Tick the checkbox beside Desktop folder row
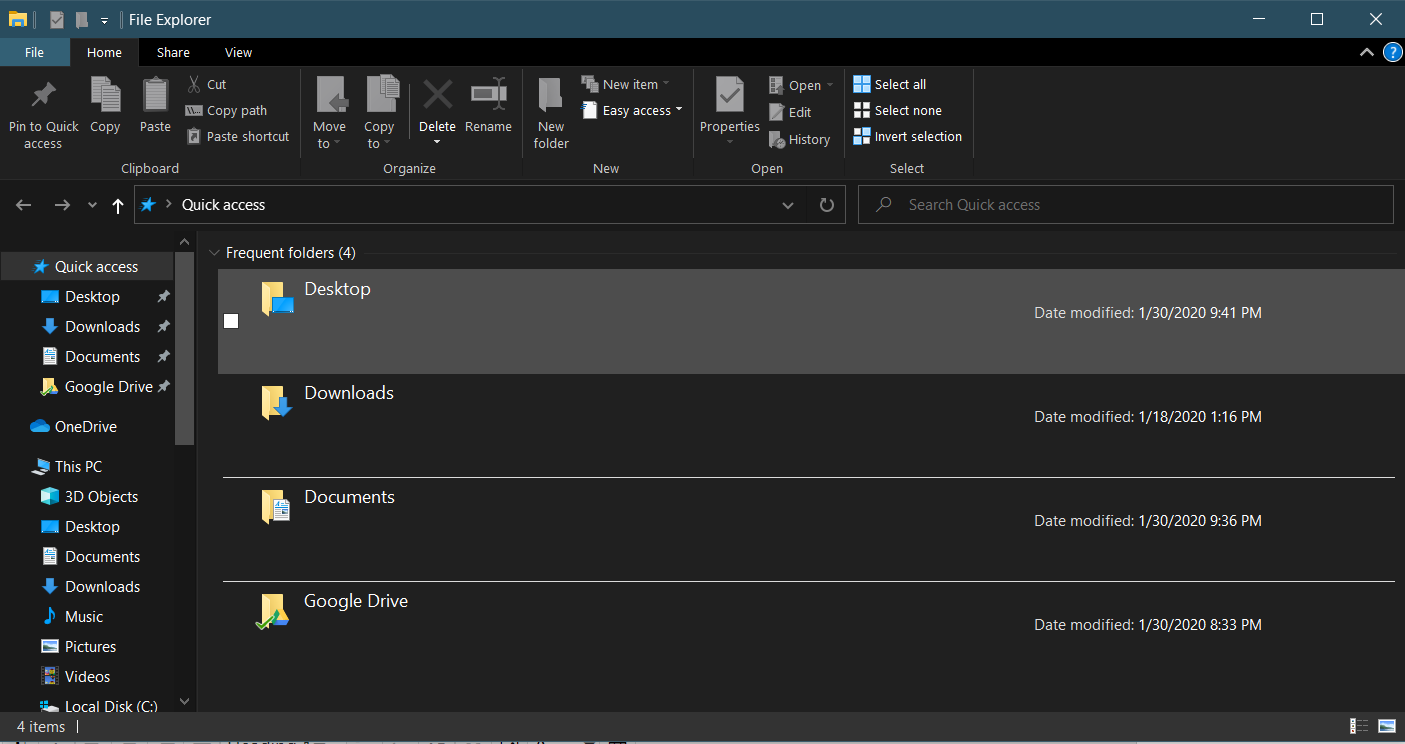 point(231,321)
